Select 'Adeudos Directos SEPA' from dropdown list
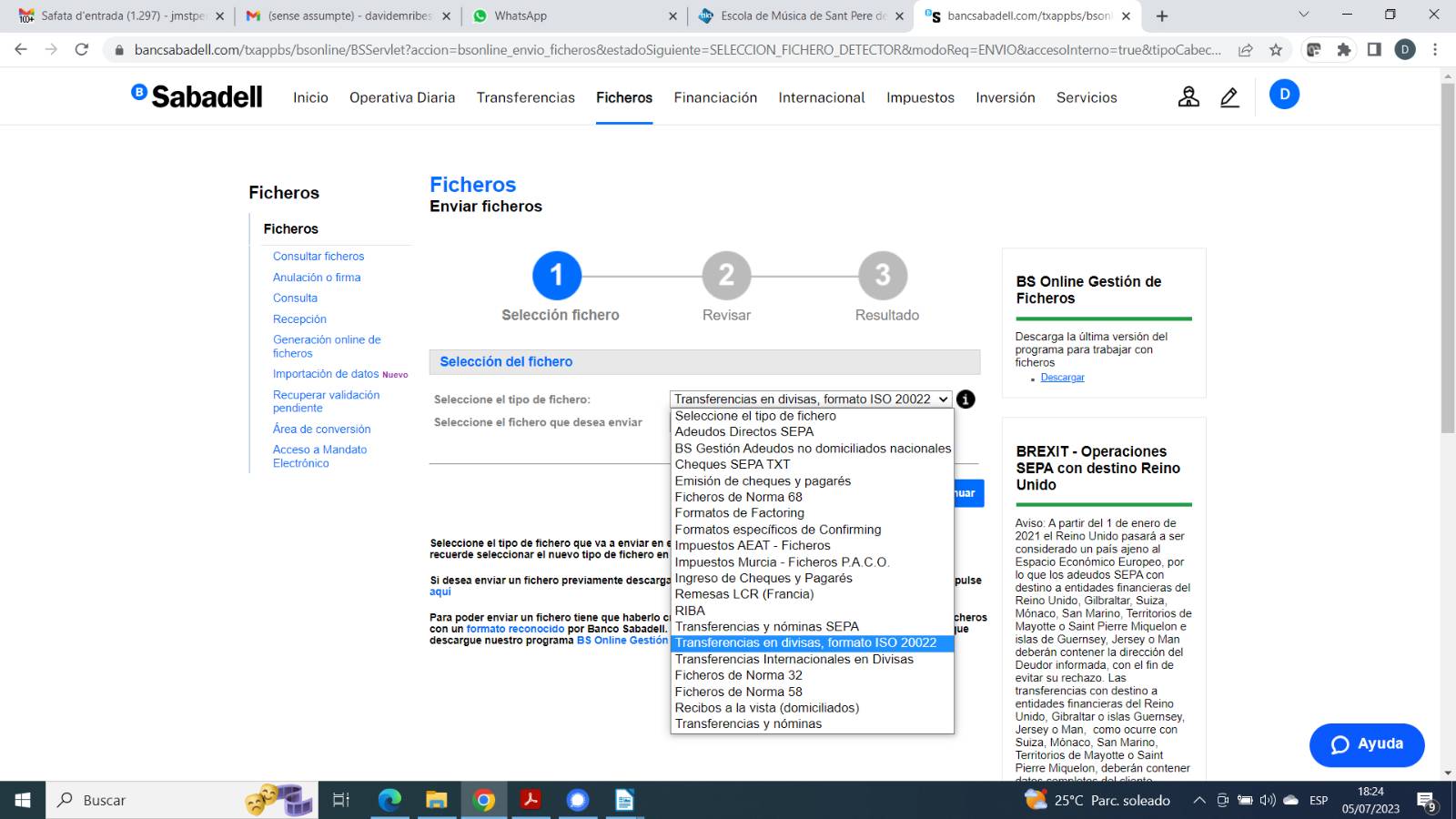1456x819 pixels. point(743,432)
